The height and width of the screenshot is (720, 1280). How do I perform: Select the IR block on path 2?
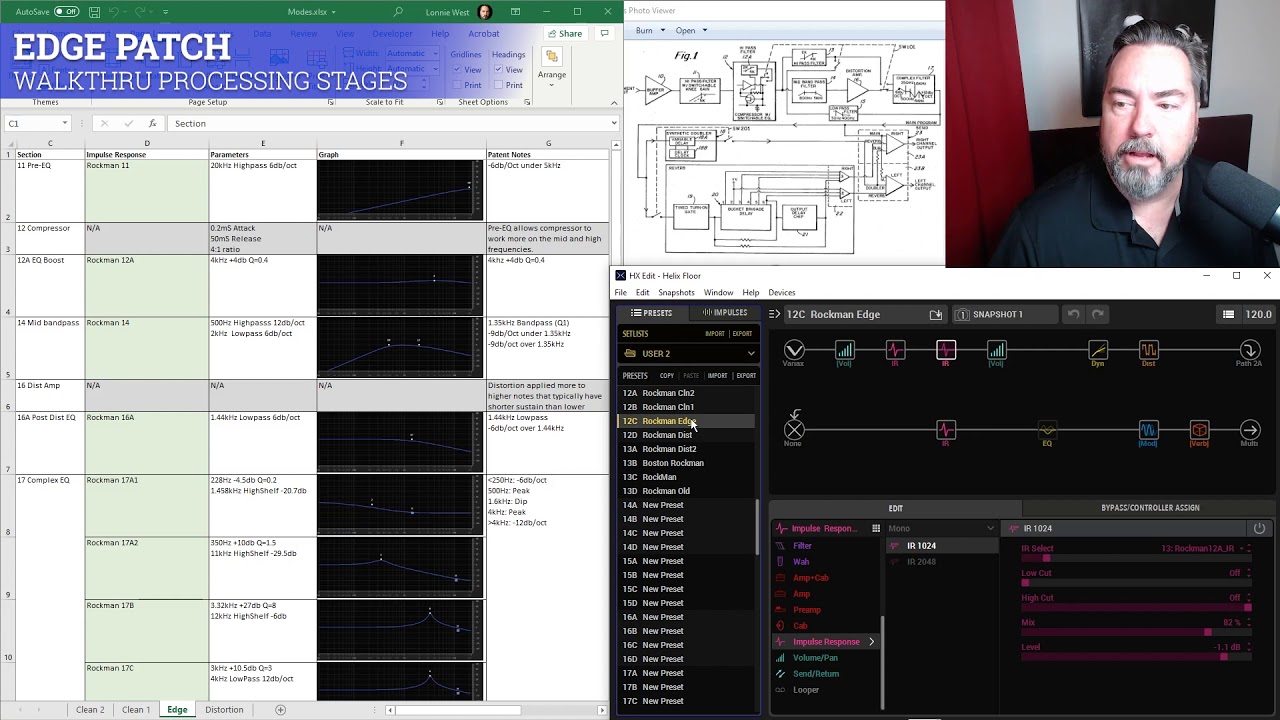pos(946,430)
